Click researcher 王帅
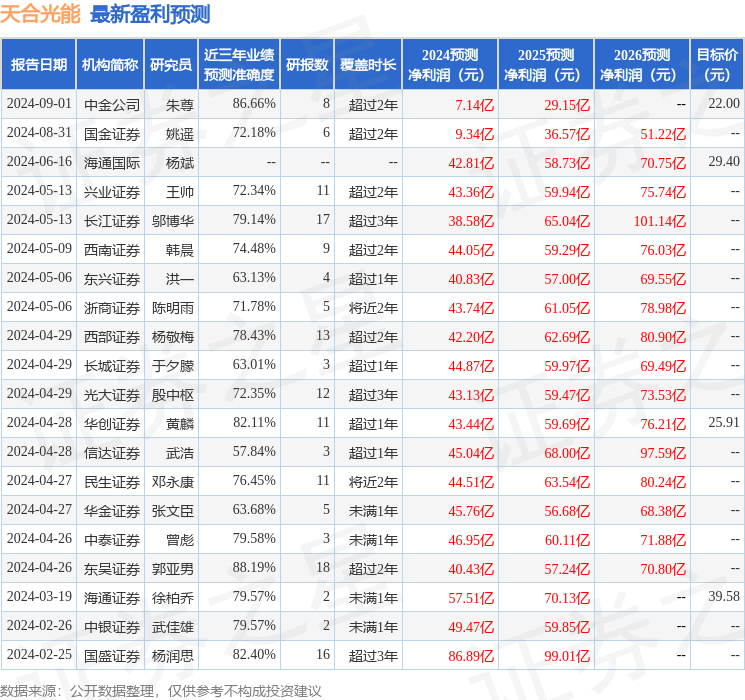 point(180,192)
